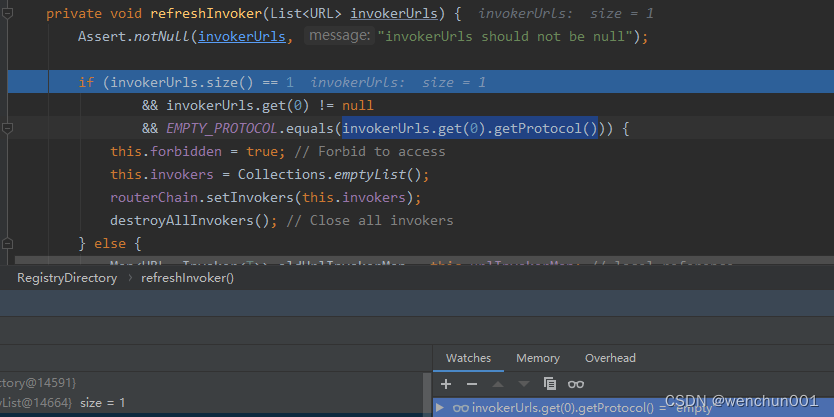Click the vertical scrollbar of the variables panel
This screenshot has width=834, height=417.
point(427,394)
